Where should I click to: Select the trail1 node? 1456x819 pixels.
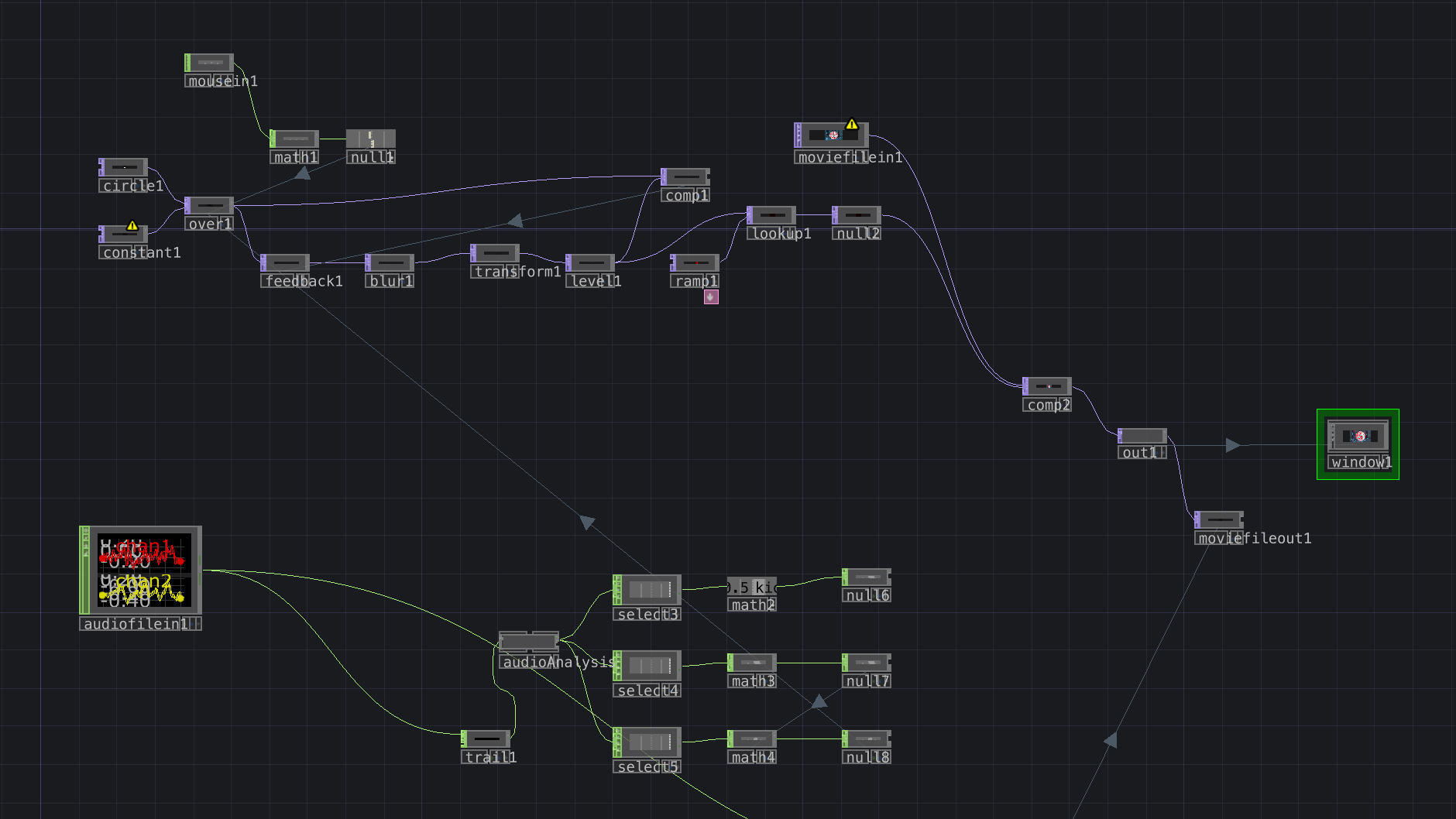(x=486, y=738)
